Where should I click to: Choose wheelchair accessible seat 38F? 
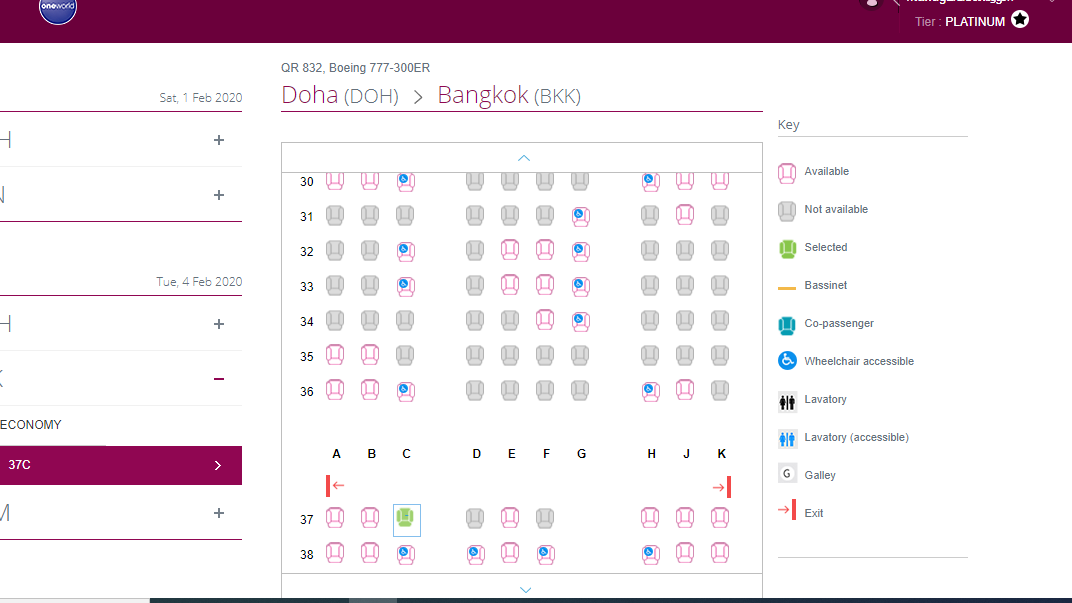pyautogui.click(x=545, y=553)
